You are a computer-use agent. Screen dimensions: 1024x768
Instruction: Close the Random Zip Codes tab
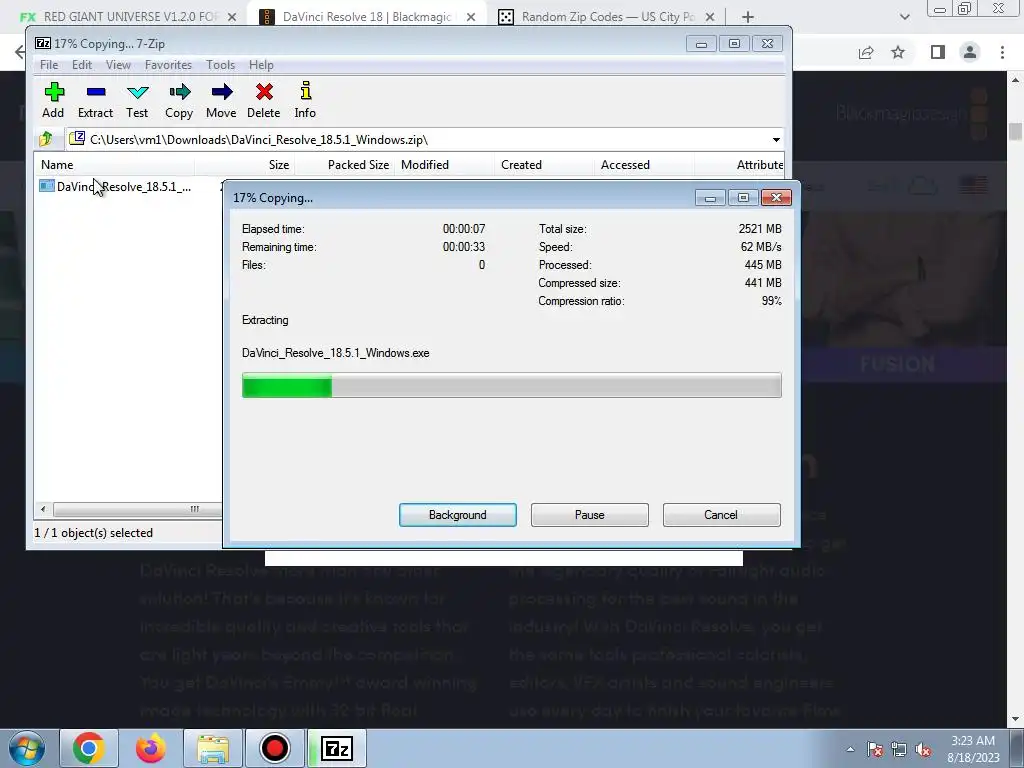[x=710, y=17]
